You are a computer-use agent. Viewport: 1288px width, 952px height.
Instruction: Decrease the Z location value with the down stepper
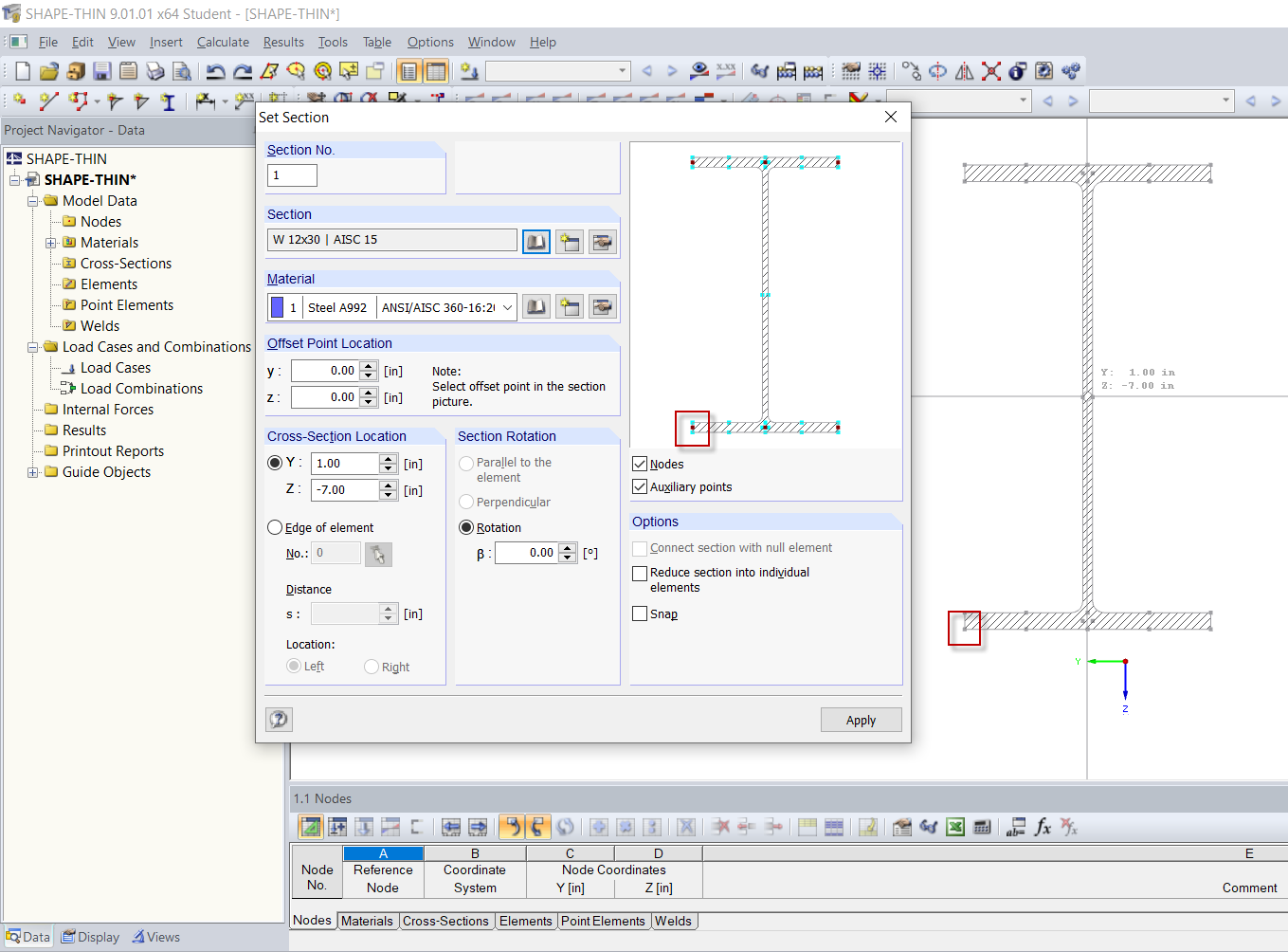coord(388,495)
